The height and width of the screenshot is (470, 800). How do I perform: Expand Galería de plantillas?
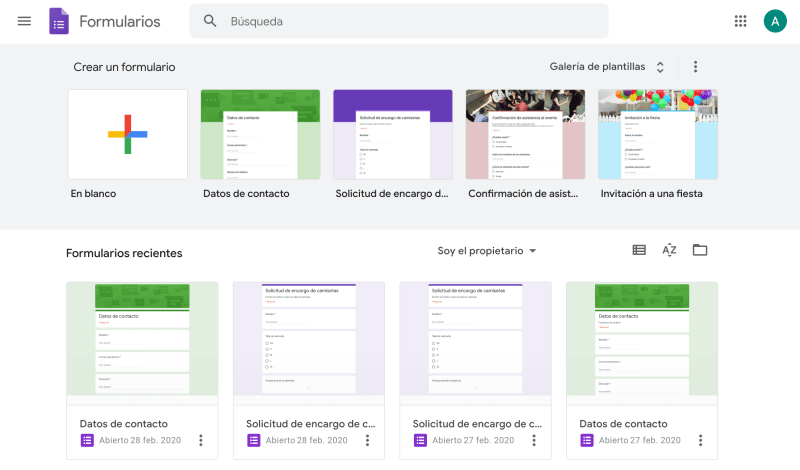pyautogui.click(x=607, y=67)
